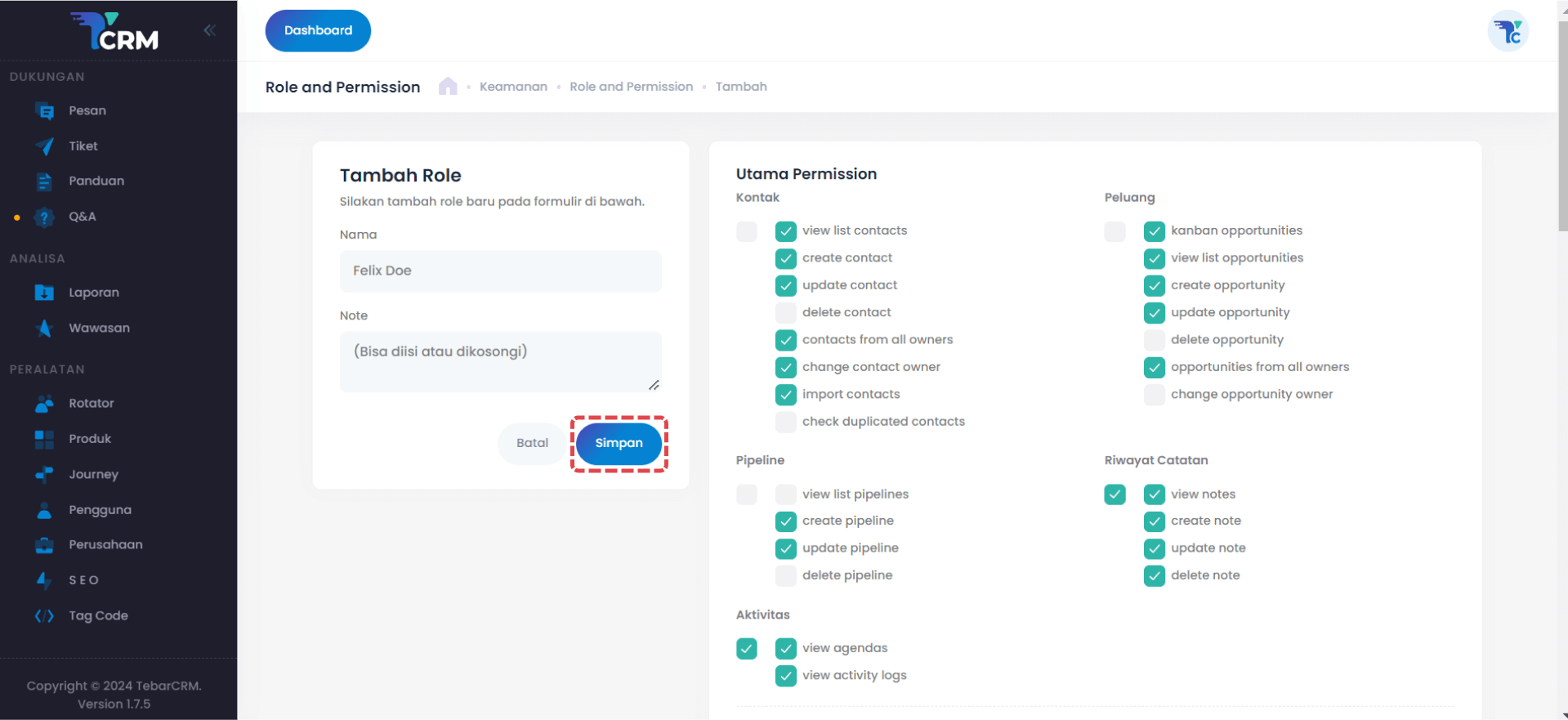Image resolution: width=1568 pixels, height=720 pixels.
Task: Check the view list pipelines checkbox
Action: (x=785, y=494)
